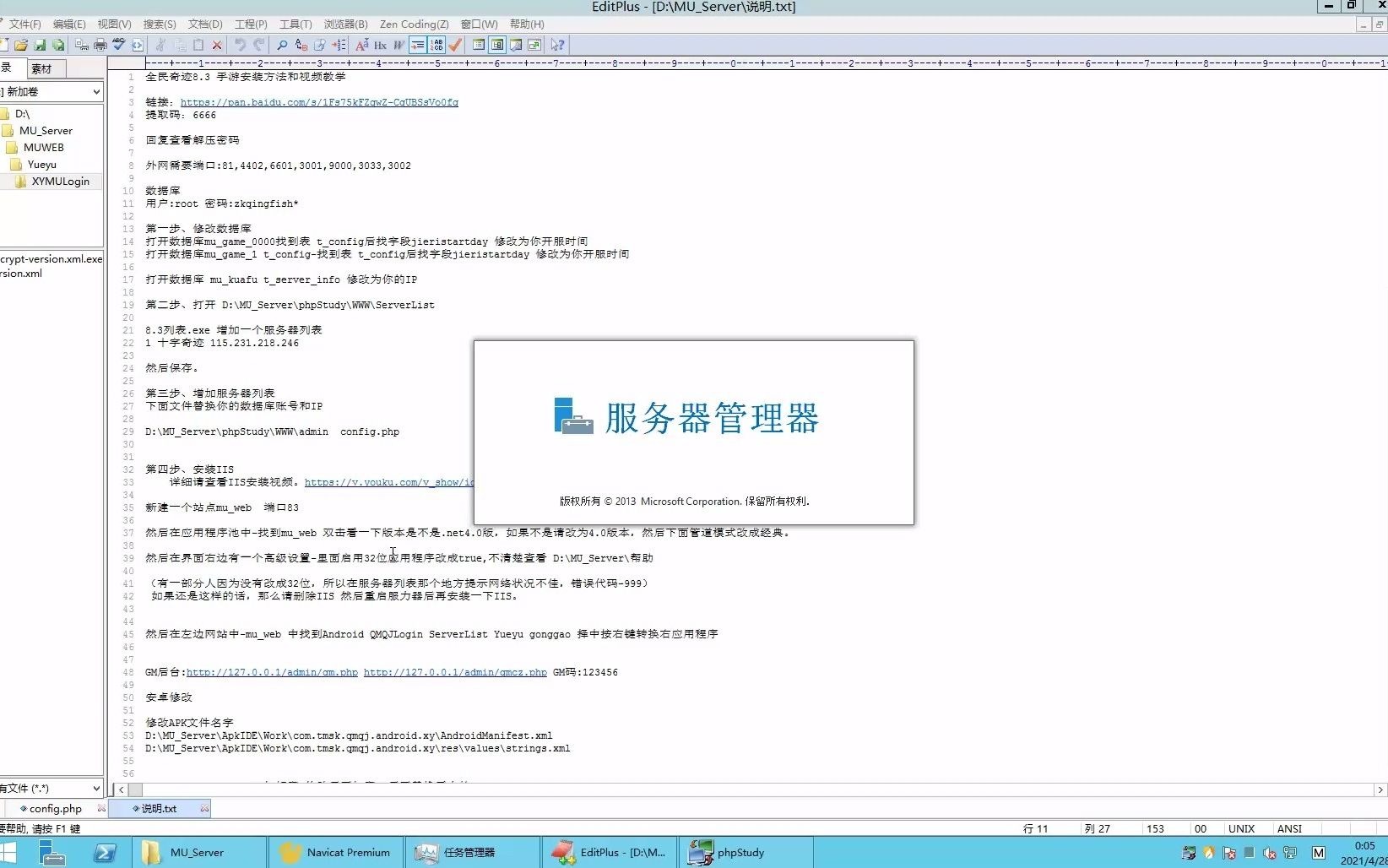
Task: Open the 编辑(E) menu
Action: pos(69,24)
